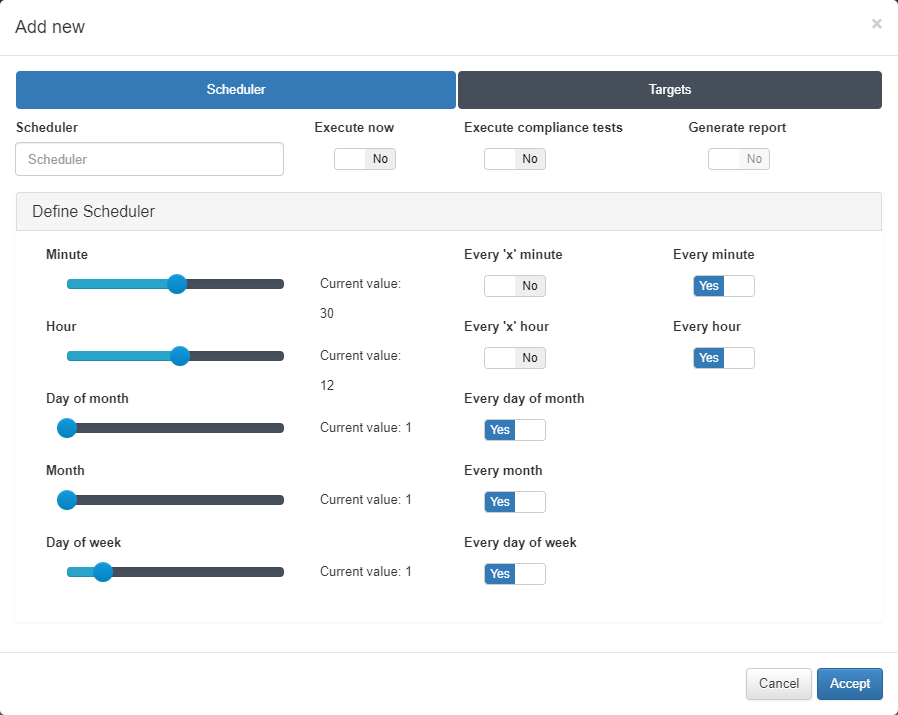Viewport: 898px width, 715px height.
Task: Turn on Every 'x' minute toggle
Action: click(515, 286)
